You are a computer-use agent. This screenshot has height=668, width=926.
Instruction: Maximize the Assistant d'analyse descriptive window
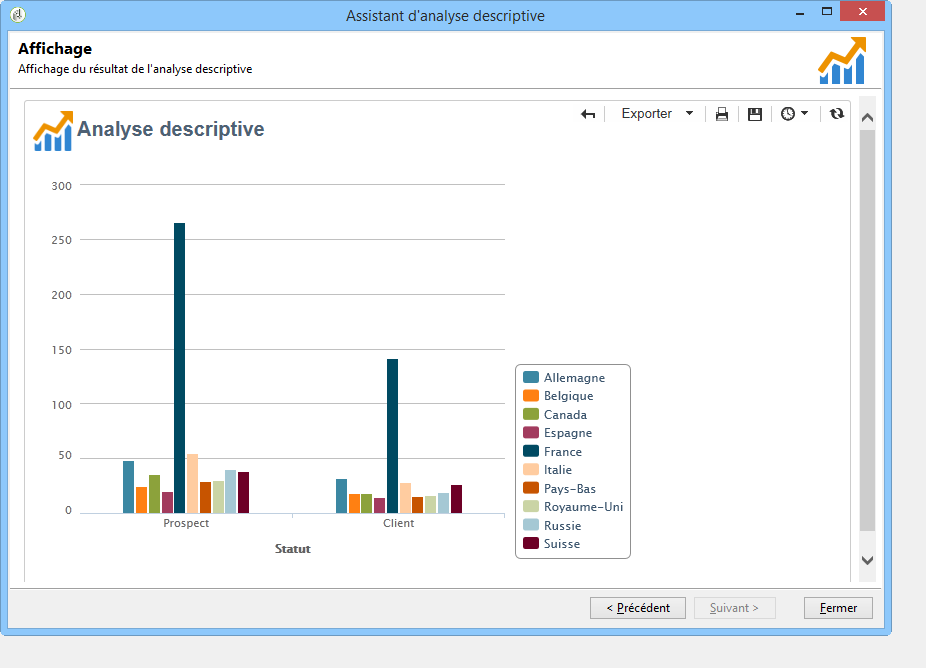827,12
